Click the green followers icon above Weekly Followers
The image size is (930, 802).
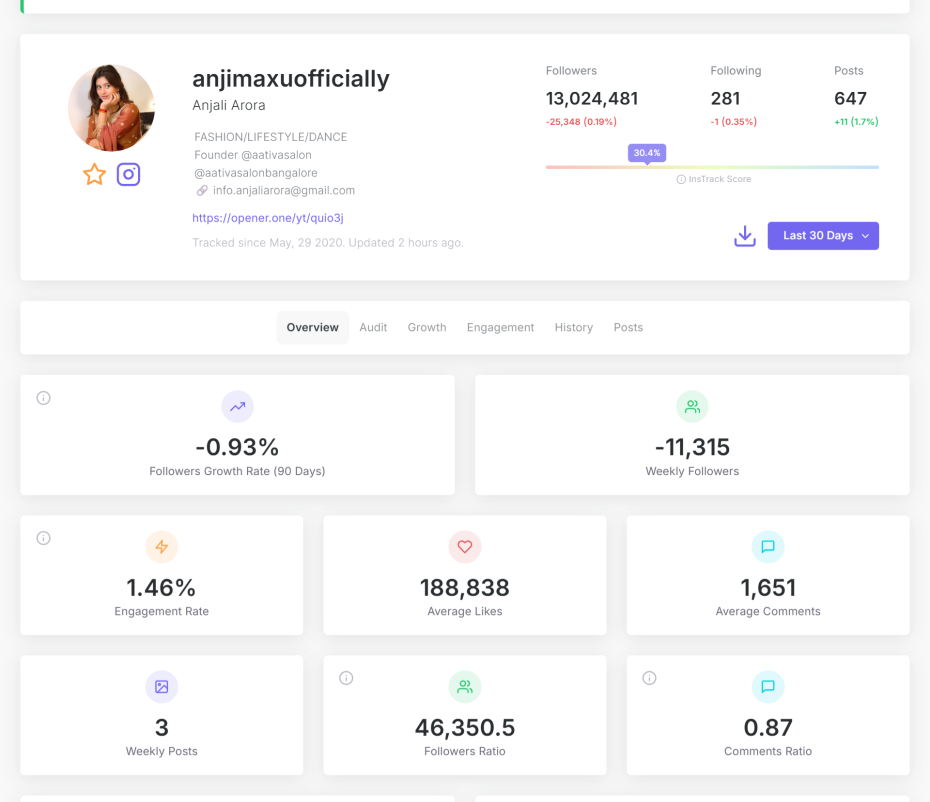click(692, 407)
